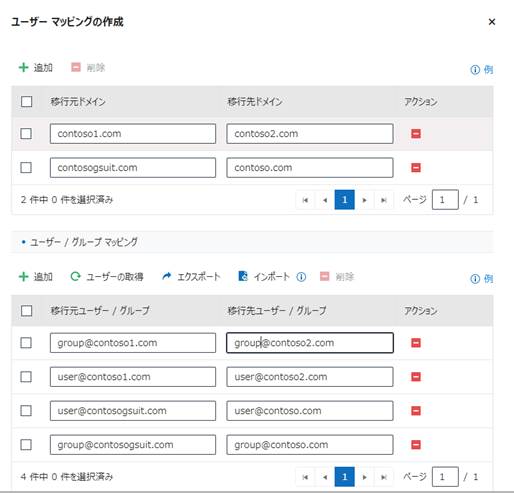Screen dimensions: 514x493
Task: Remove the group@contosogsuit.com mapping row
Action: coord(416,445)
